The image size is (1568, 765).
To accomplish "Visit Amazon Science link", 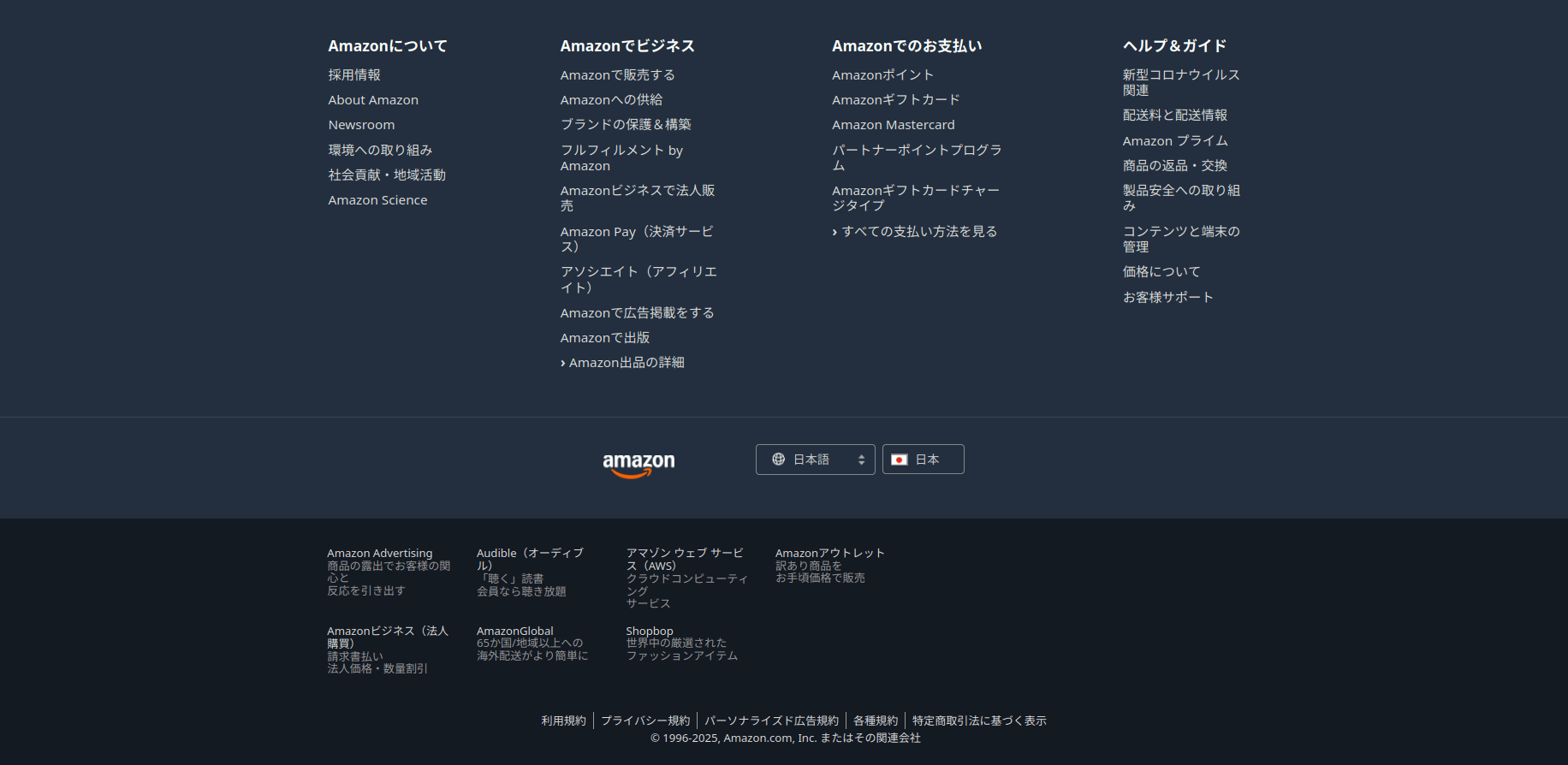I will coord(377,200).
